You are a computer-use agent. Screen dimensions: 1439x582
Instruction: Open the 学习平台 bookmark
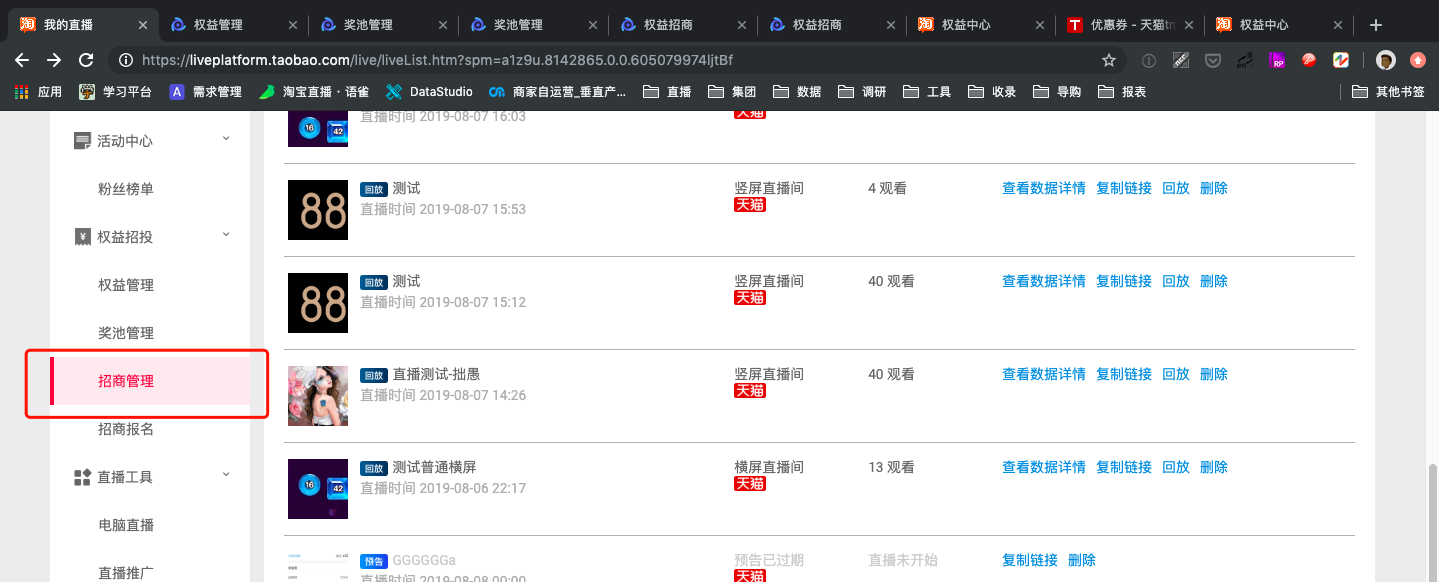(116, 91)
